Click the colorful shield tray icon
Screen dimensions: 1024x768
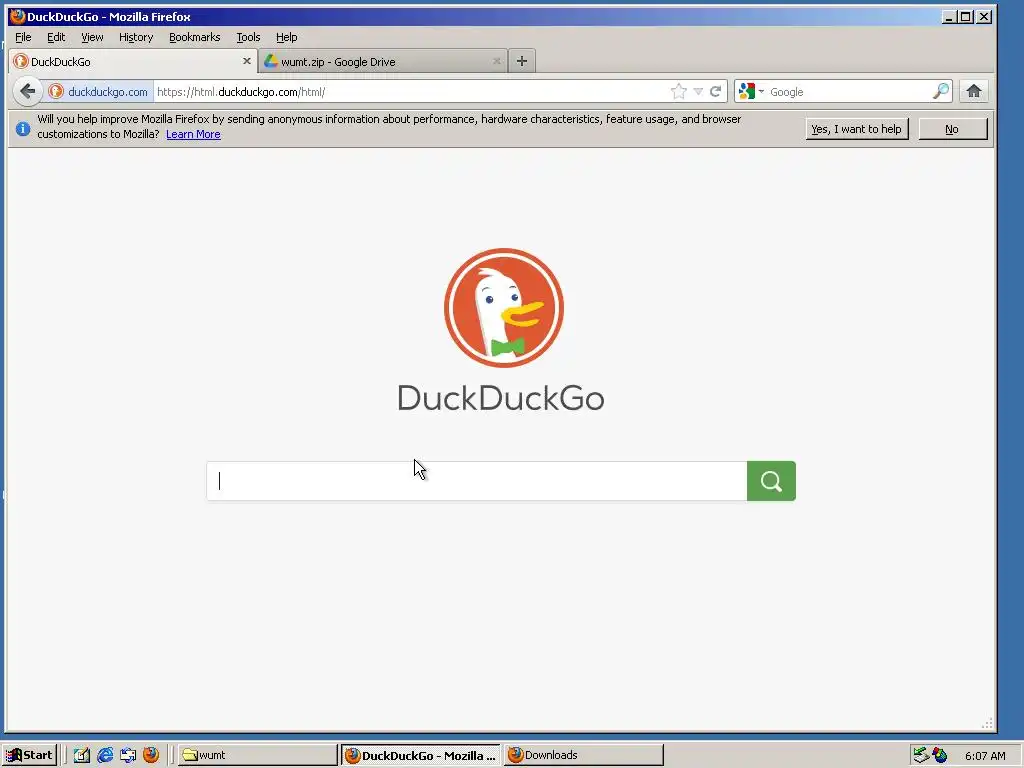pos(940,755)
